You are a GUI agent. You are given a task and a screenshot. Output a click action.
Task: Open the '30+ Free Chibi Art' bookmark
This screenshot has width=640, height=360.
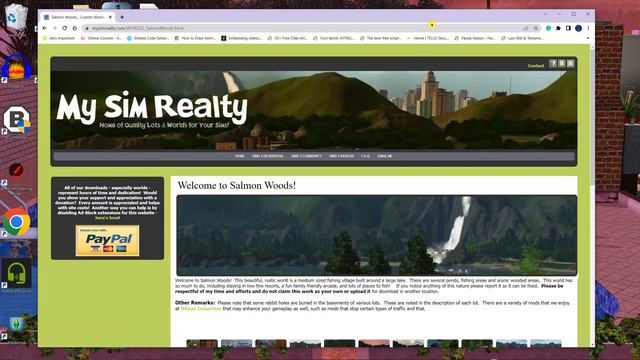pyautogui.click(x=288, y=38)
